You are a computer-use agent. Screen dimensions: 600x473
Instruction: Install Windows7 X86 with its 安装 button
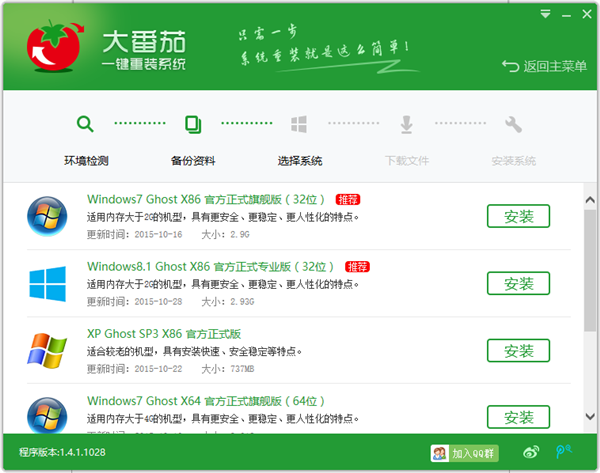tap(518, 216)
